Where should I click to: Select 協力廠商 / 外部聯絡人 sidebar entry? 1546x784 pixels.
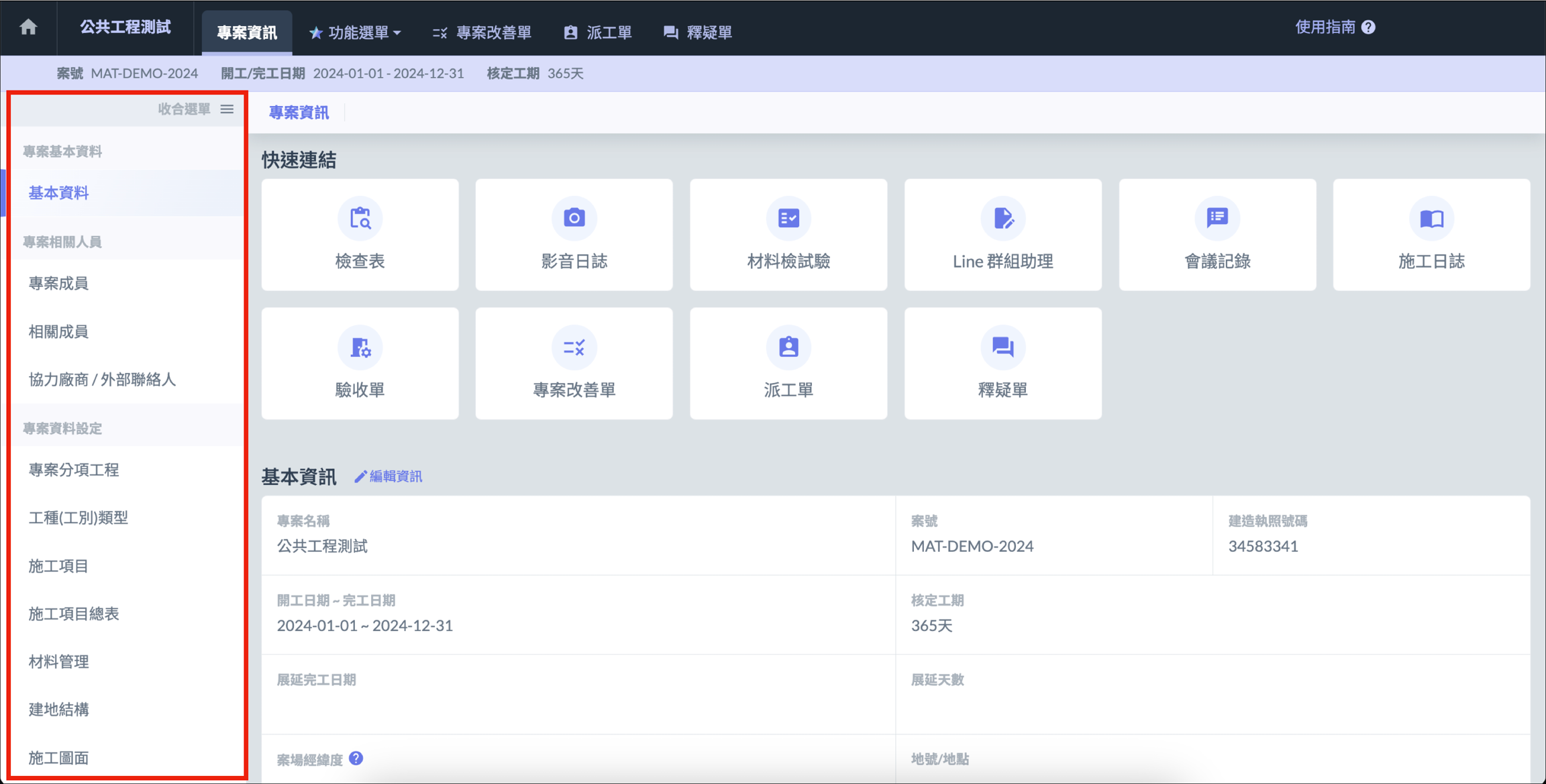coord(102,380)
